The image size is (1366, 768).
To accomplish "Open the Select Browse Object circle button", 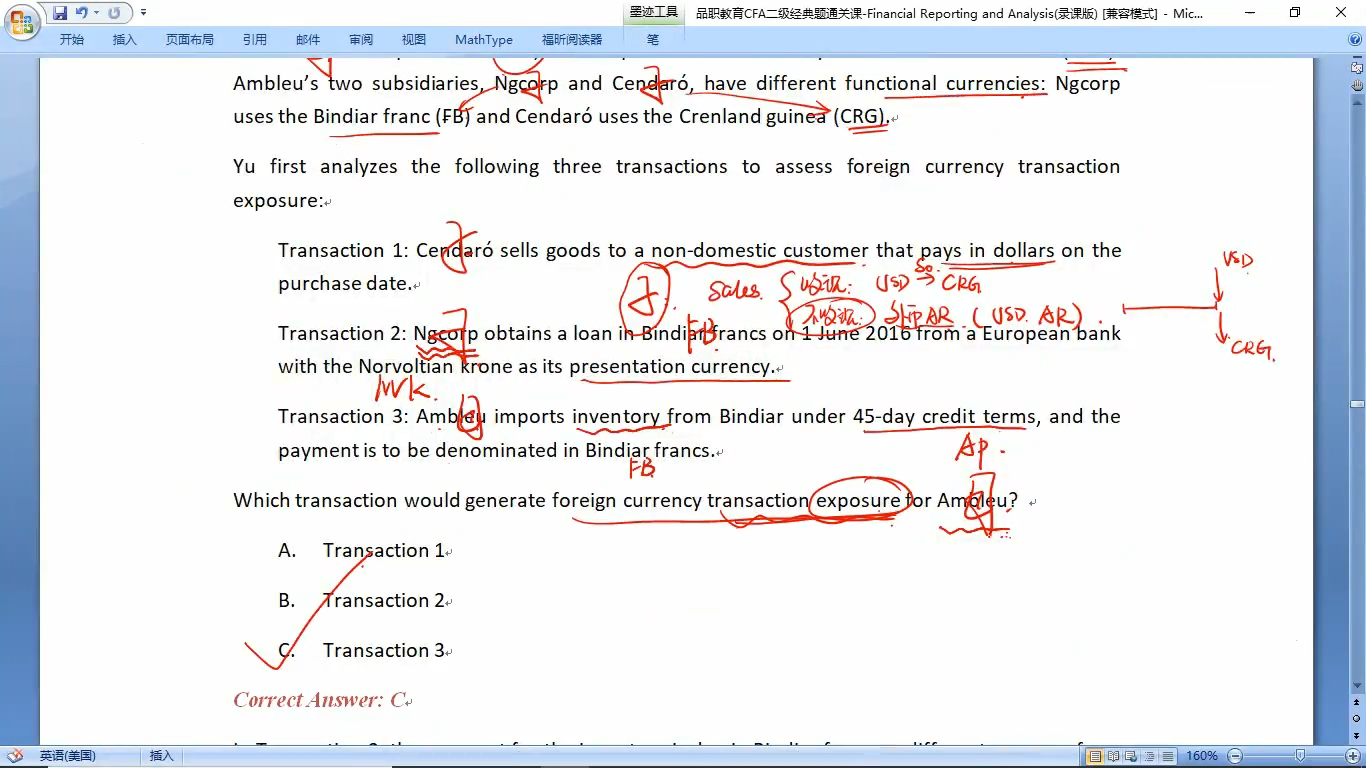I will (x=1357, y=719).
